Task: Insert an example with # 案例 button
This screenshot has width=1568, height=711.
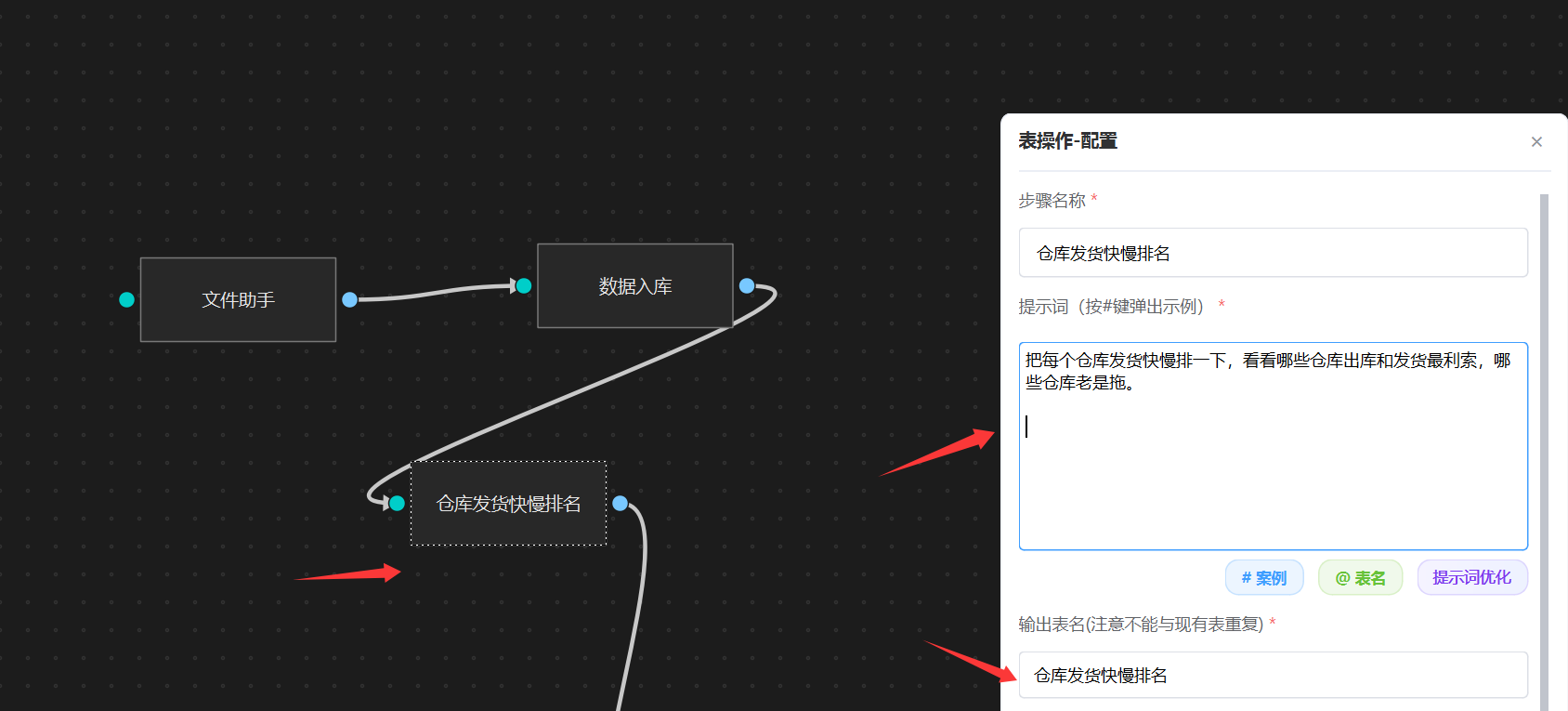Action: click(x=1264, y=577)
